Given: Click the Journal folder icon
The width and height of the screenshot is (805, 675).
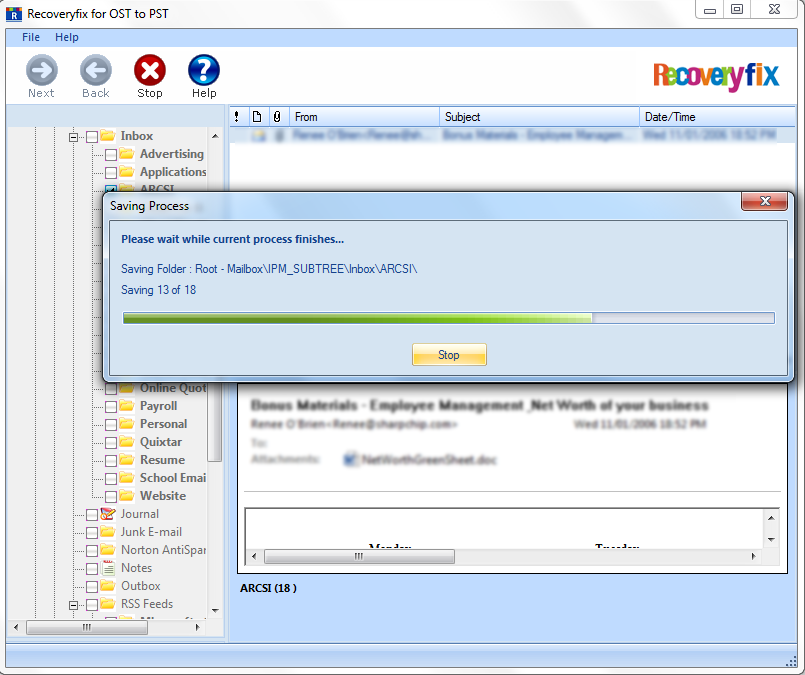Looking at the screenshot, I should click(x=108, y=514).
